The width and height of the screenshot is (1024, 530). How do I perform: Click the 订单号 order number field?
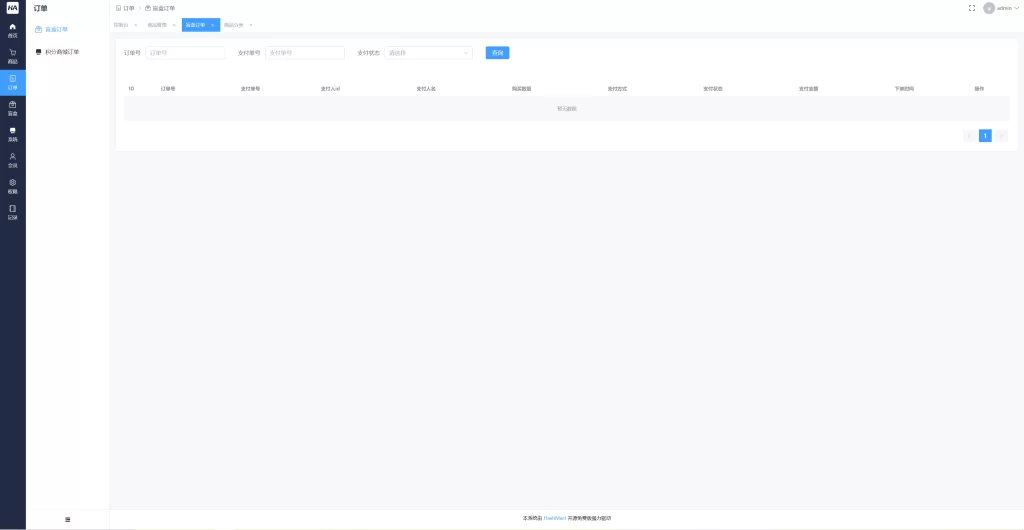[x=185, y=53]
